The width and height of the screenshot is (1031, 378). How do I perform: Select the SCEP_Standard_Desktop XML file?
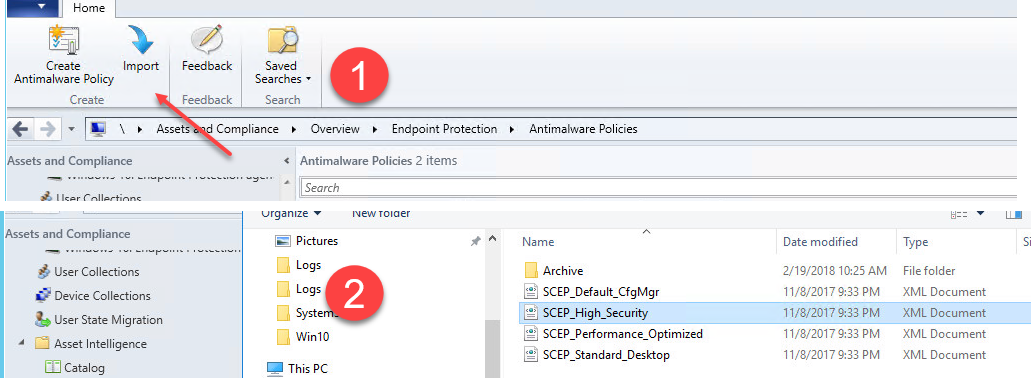coord(606,355)
